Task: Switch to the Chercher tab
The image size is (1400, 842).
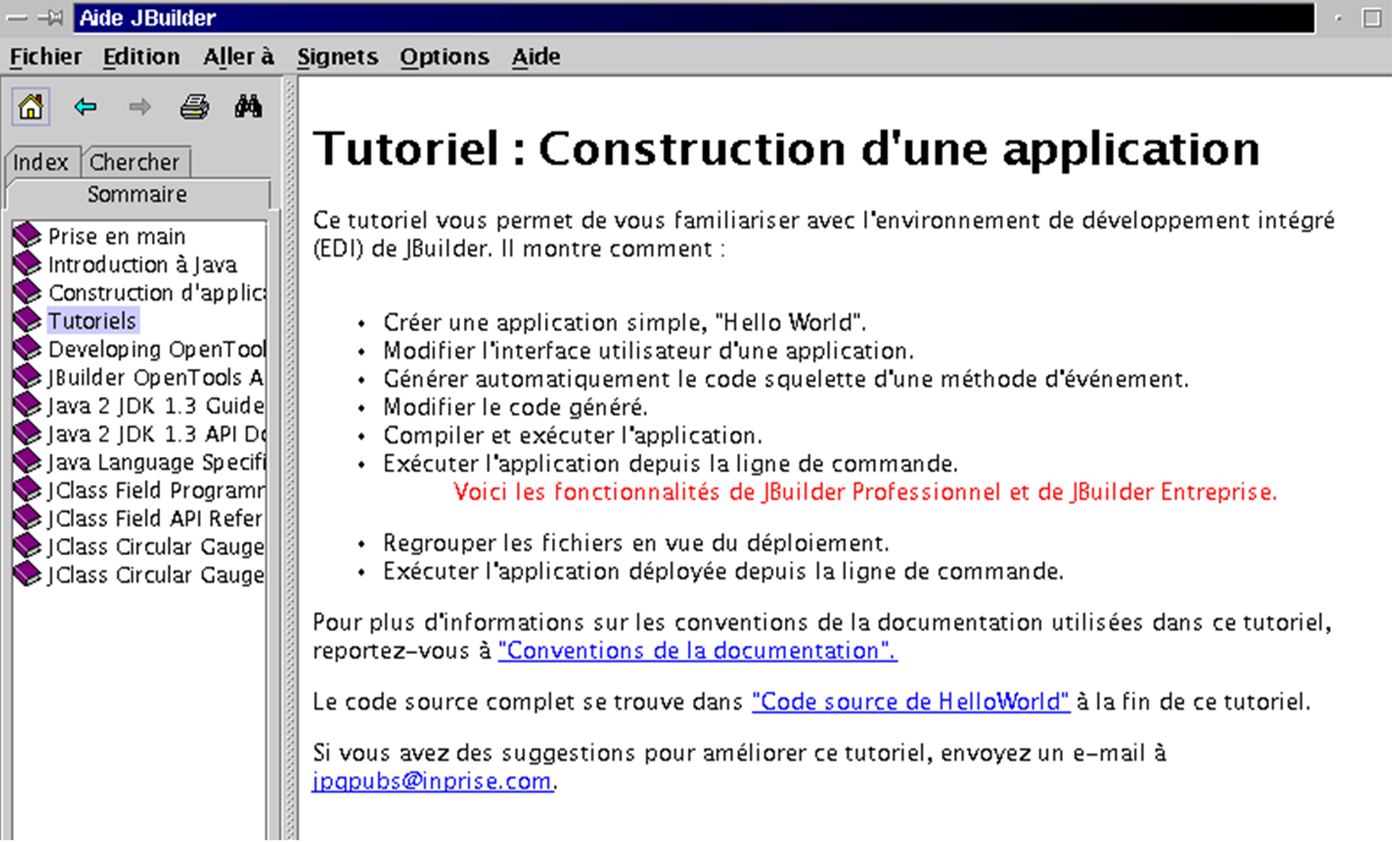Action: click(135, 162)
